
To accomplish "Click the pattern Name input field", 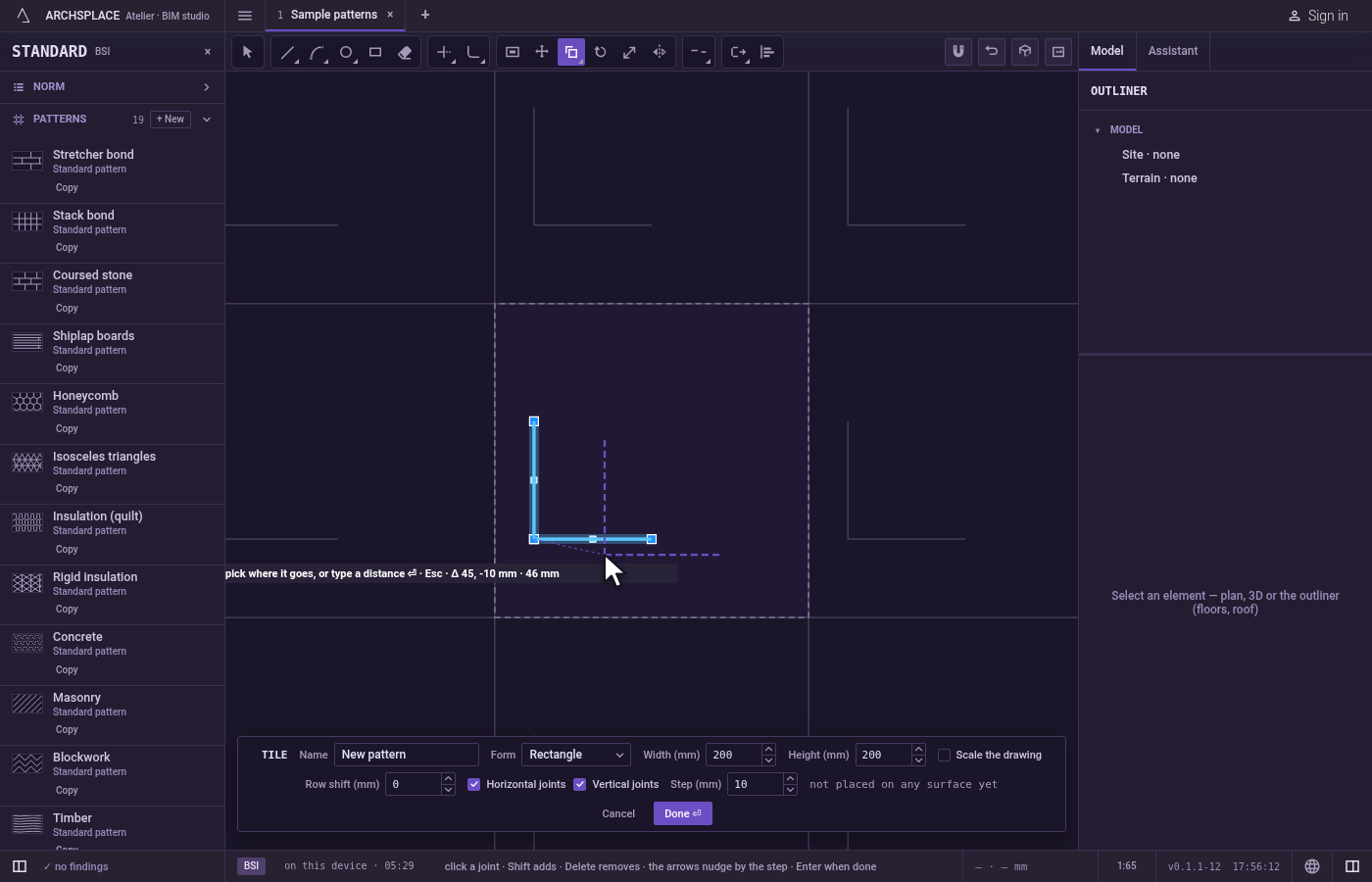I will pyautogui.click(x=407, y=755).
